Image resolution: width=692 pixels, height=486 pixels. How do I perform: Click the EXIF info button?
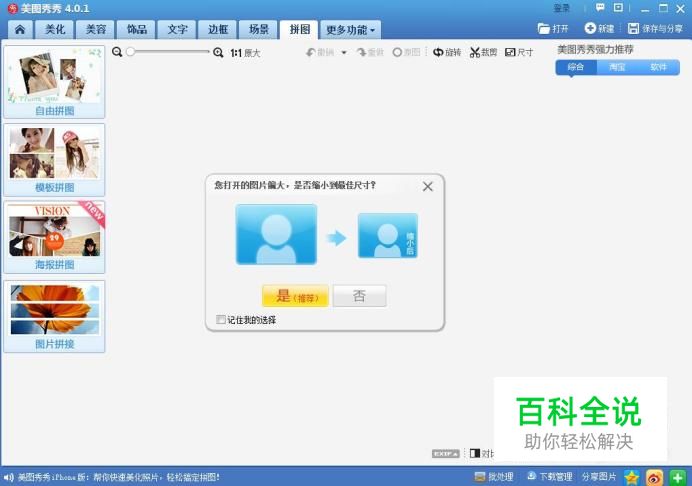click(x=445, y=454)
